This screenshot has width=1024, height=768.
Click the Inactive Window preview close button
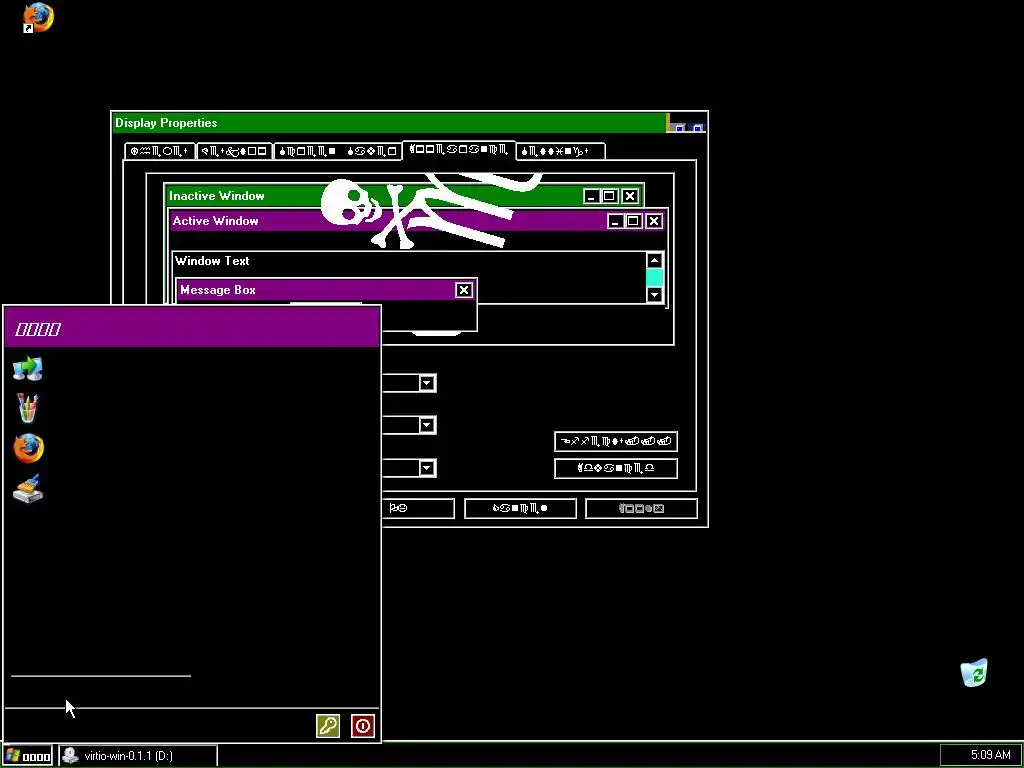click(630, 196)
